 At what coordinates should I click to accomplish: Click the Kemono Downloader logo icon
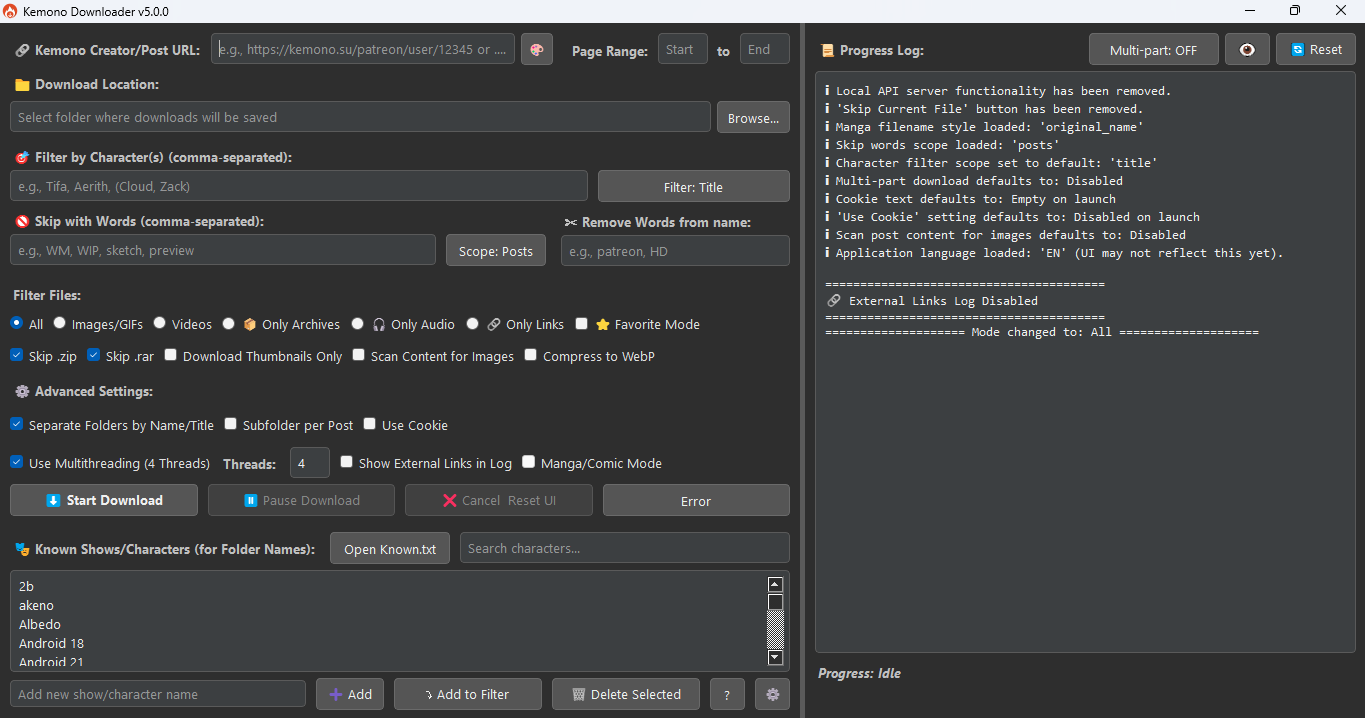click(x=11, y=10)
